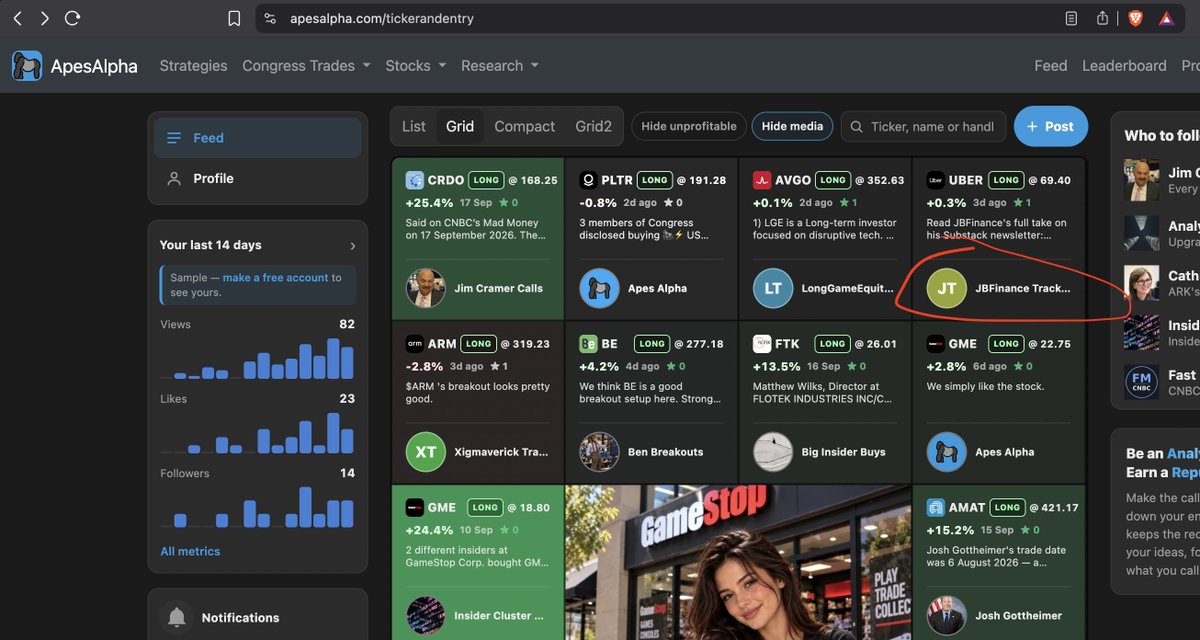Click the UBER ticker logo
This screenshot has width=1200, height=640.
coord(936,180)
